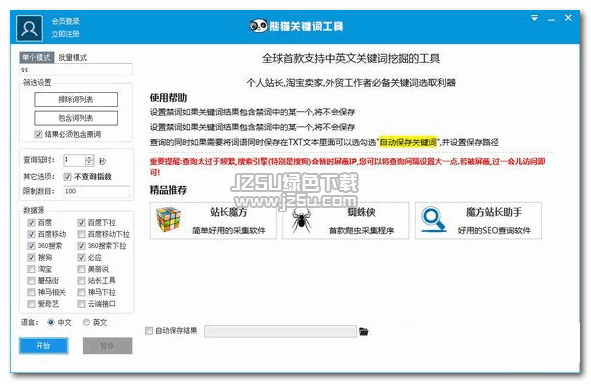The image size is (591, 384).
Task: Click the 首款爬虫采集程序 caption
Action: tap(361, 231)
